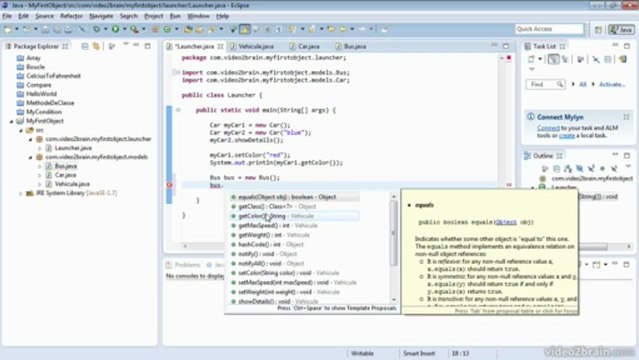Image resolution: width=639 pixels, height=360 pixels.
Task: Click the Open Perspective icon
Action: tap(598, 29)
